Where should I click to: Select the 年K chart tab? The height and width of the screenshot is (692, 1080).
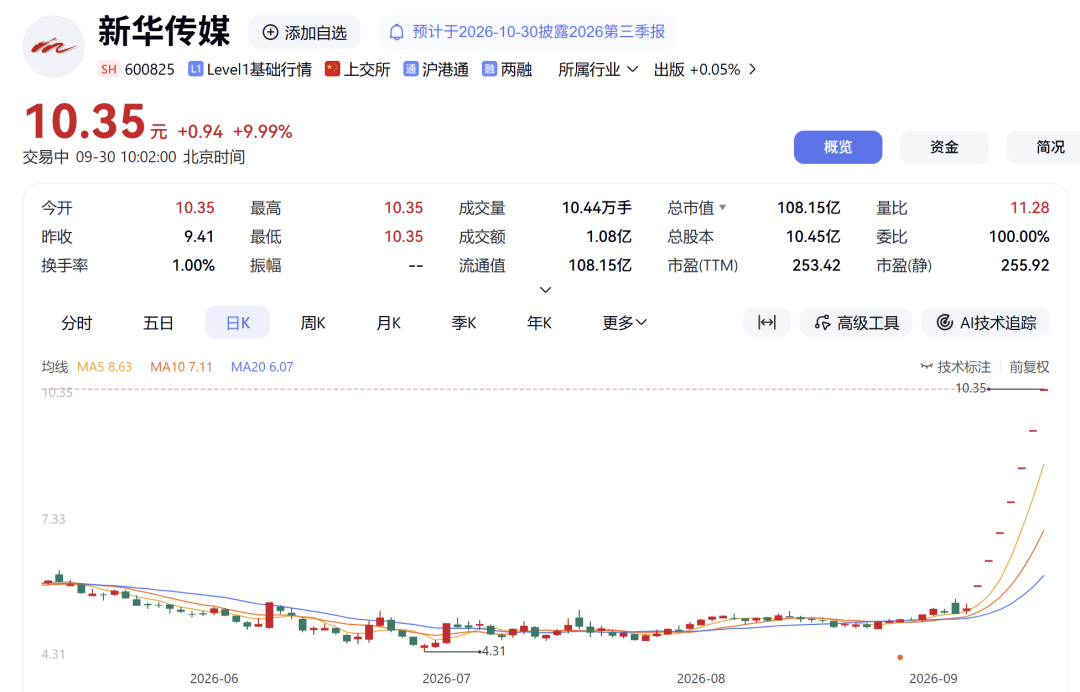pos(539,323)
